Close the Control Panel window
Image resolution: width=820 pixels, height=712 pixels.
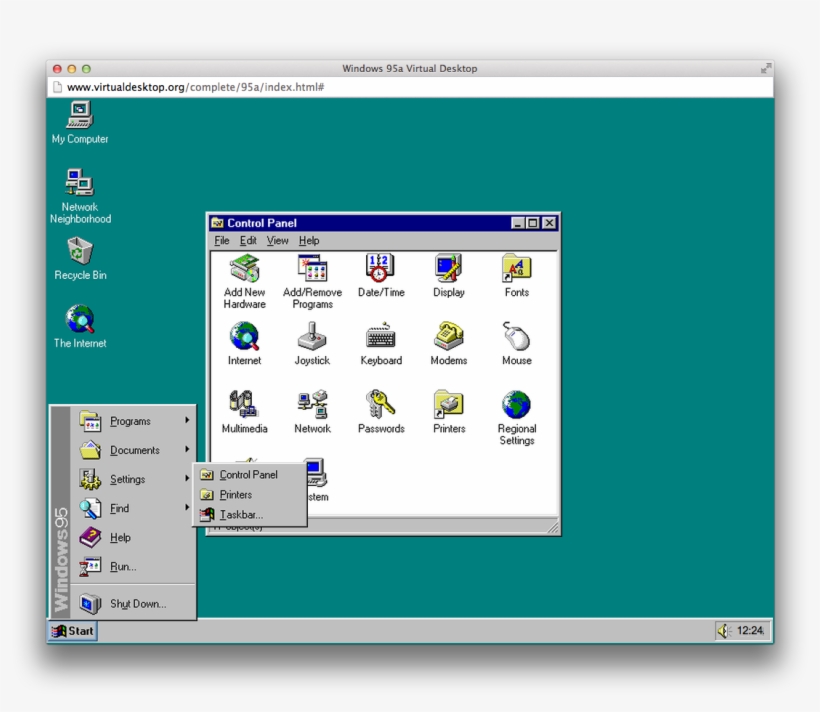tap(549, 223)
